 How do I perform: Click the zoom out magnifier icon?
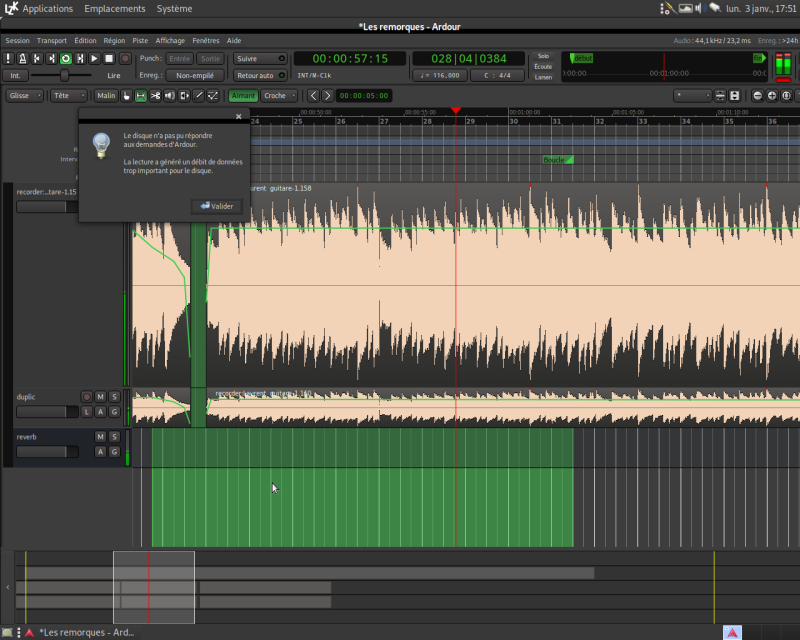tap(757, 96)
